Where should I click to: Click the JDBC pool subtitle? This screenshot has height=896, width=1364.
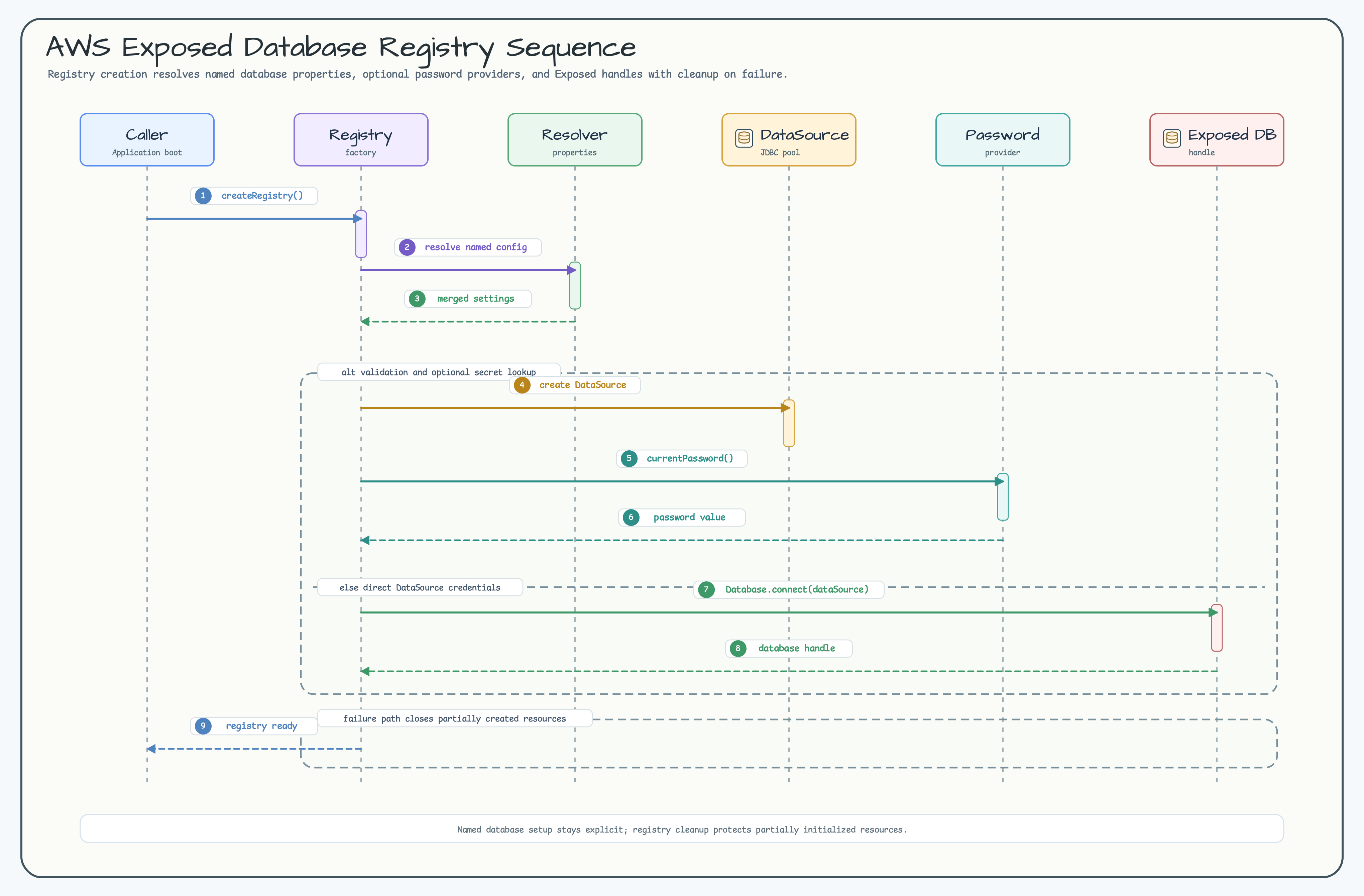point(780,153)
